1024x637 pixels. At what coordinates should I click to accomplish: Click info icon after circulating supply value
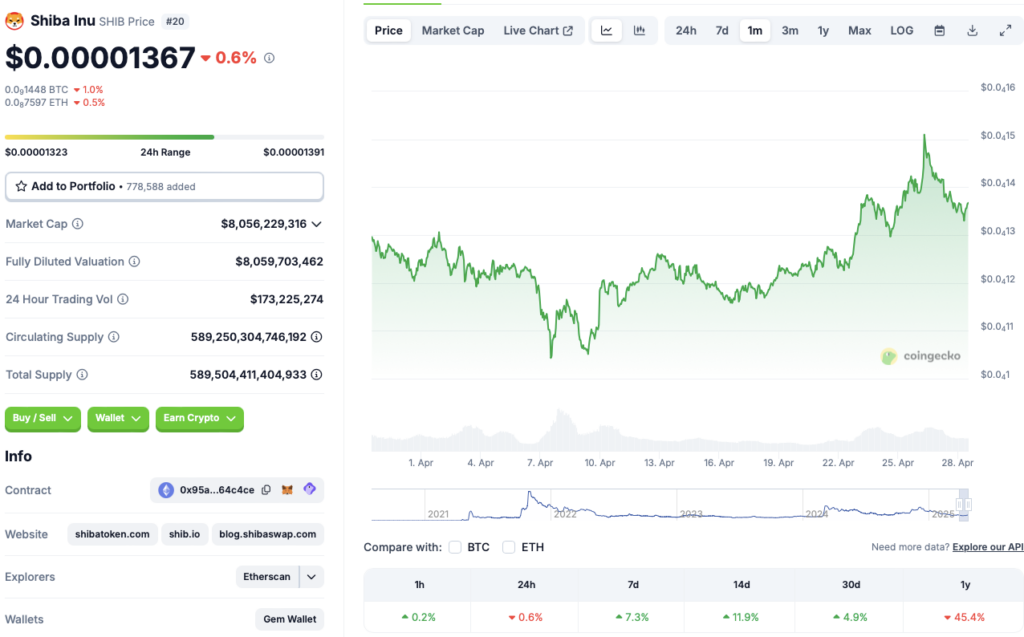(x=317, y=337)
